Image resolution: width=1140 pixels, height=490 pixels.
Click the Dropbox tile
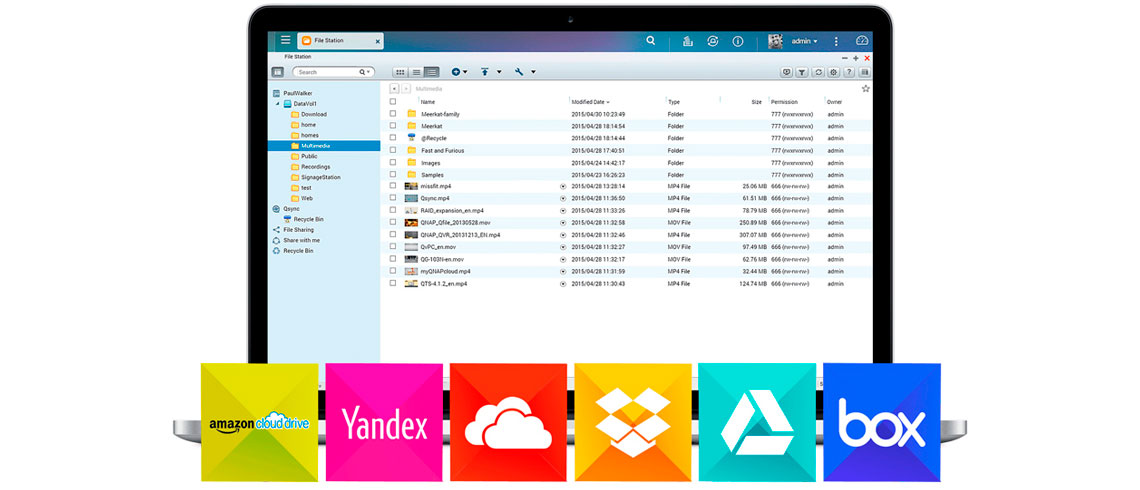[x=633, y=422]
